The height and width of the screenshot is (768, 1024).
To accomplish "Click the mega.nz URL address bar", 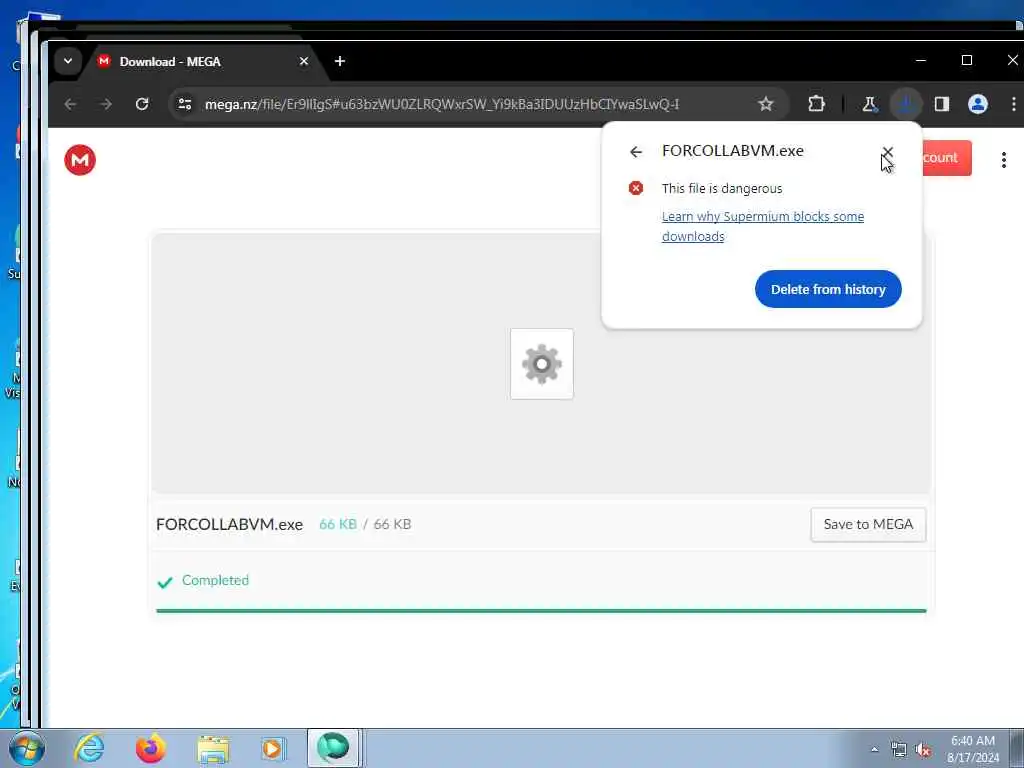I will pyautogui.click(x=441, y=104).
